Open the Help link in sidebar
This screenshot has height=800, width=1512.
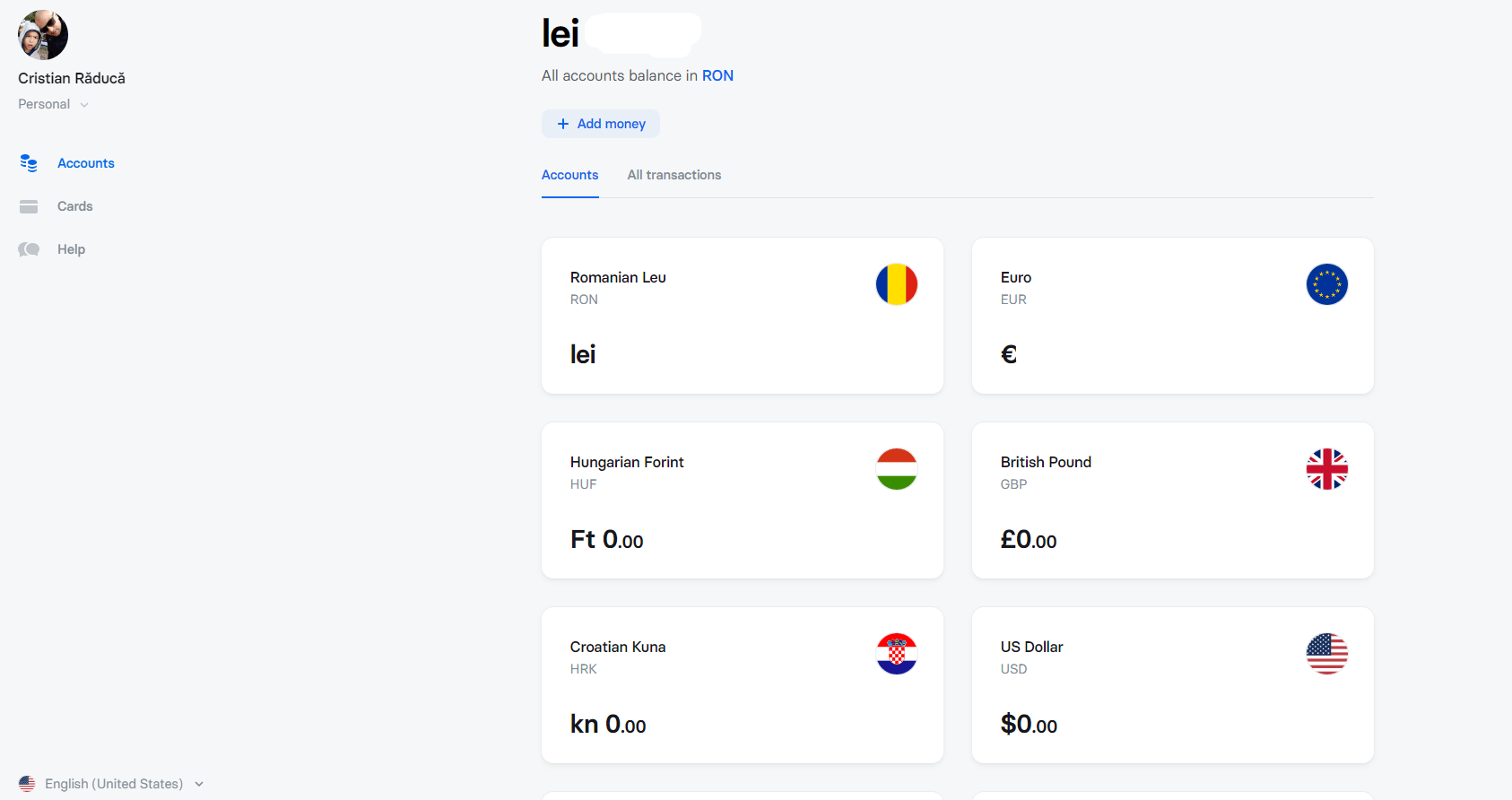coord(71,249)
